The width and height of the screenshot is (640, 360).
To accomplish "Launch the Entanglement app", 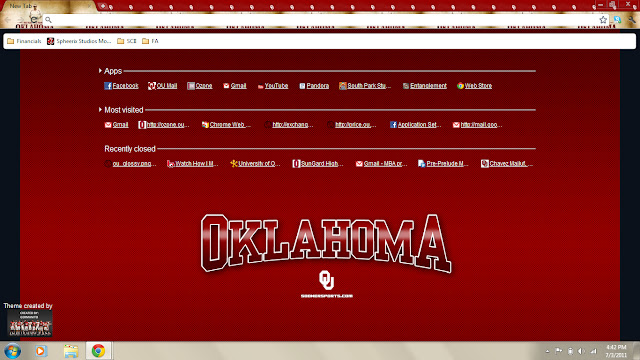I will pos(424,86).
